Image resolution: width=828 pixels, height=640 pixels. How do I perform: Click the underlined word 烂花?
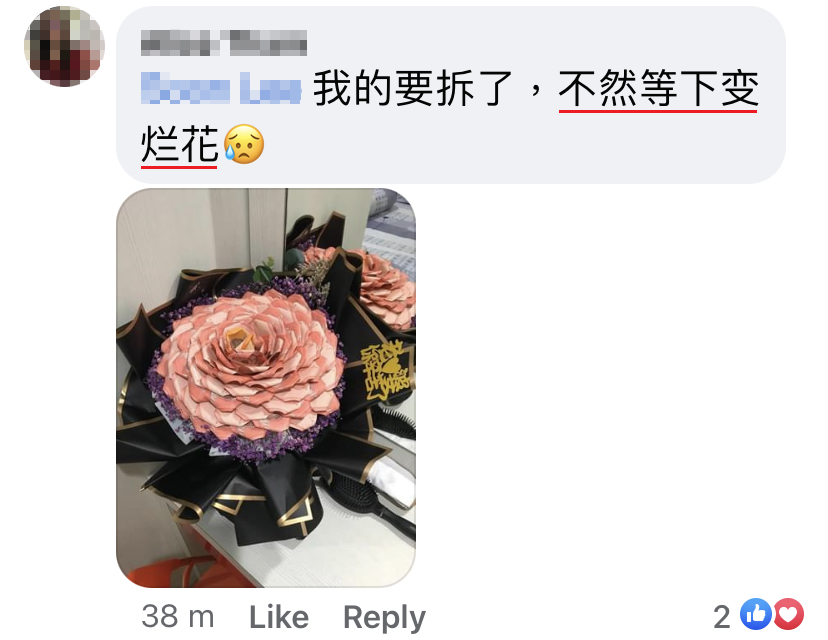(180, 145)
